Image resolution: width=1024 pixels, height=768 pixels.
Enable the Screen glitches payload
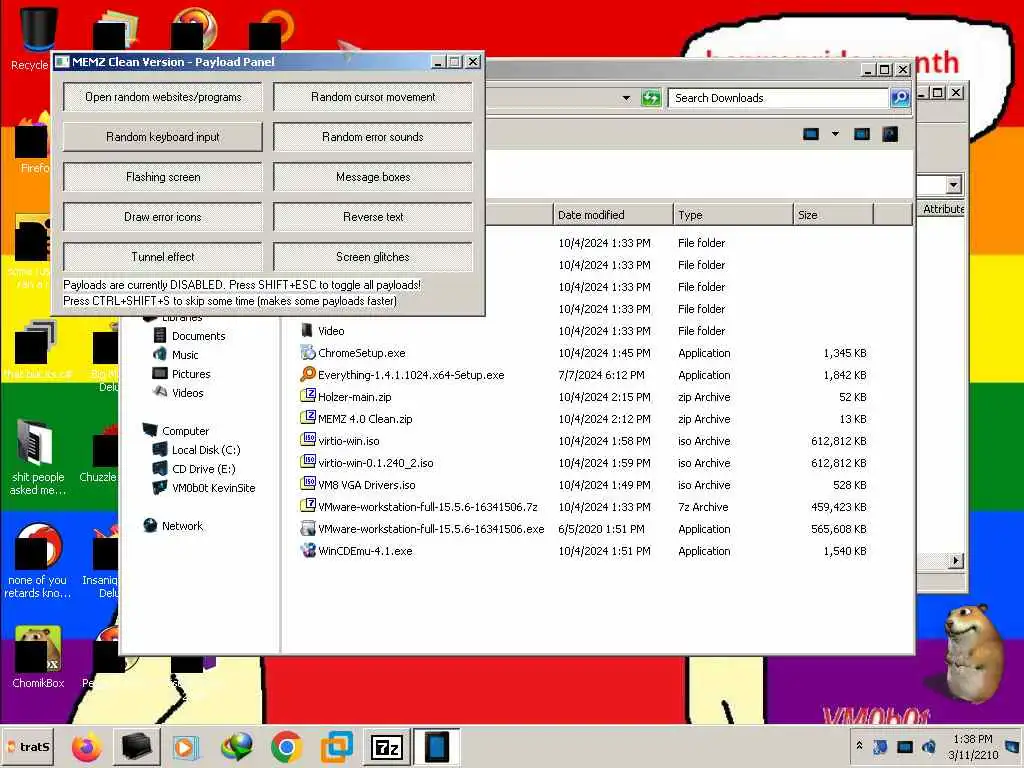click(x=373, y=257)
